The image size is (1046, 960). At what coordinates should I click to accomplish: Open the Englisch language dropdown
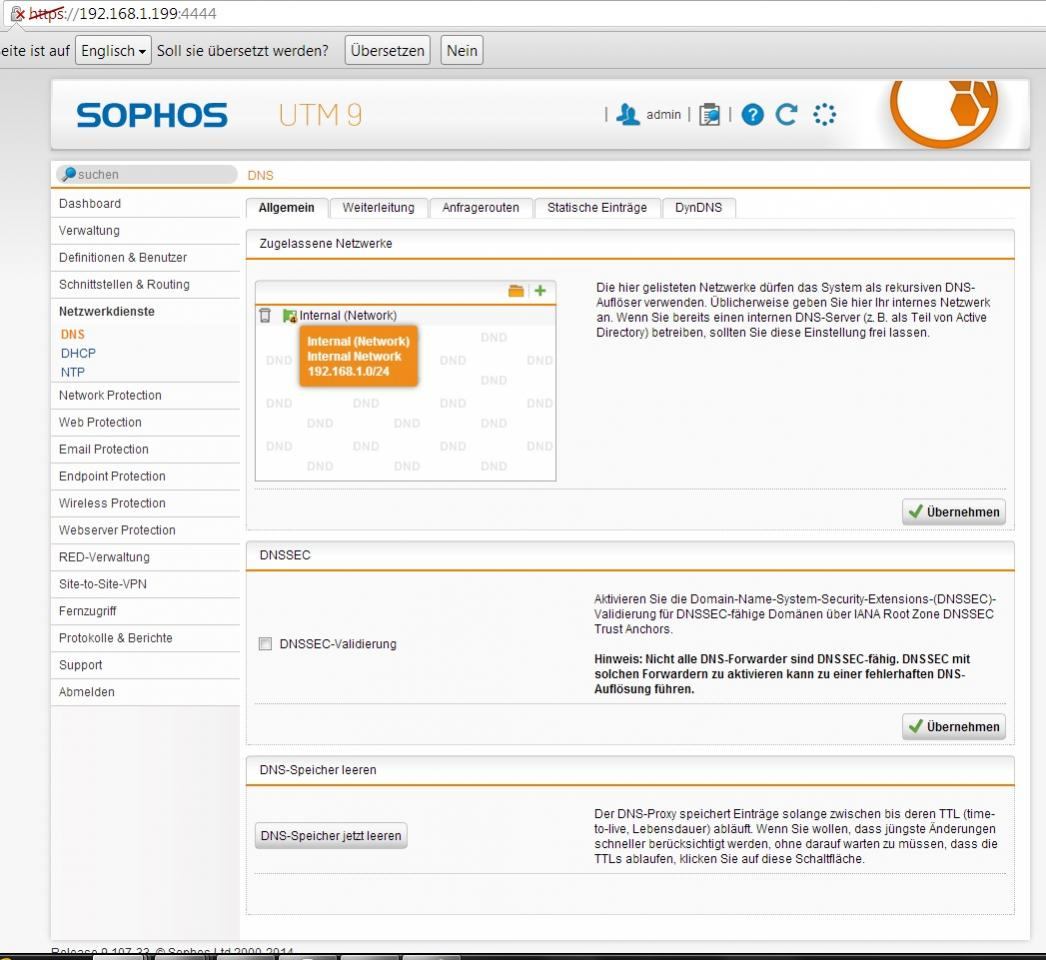point(113,51)
